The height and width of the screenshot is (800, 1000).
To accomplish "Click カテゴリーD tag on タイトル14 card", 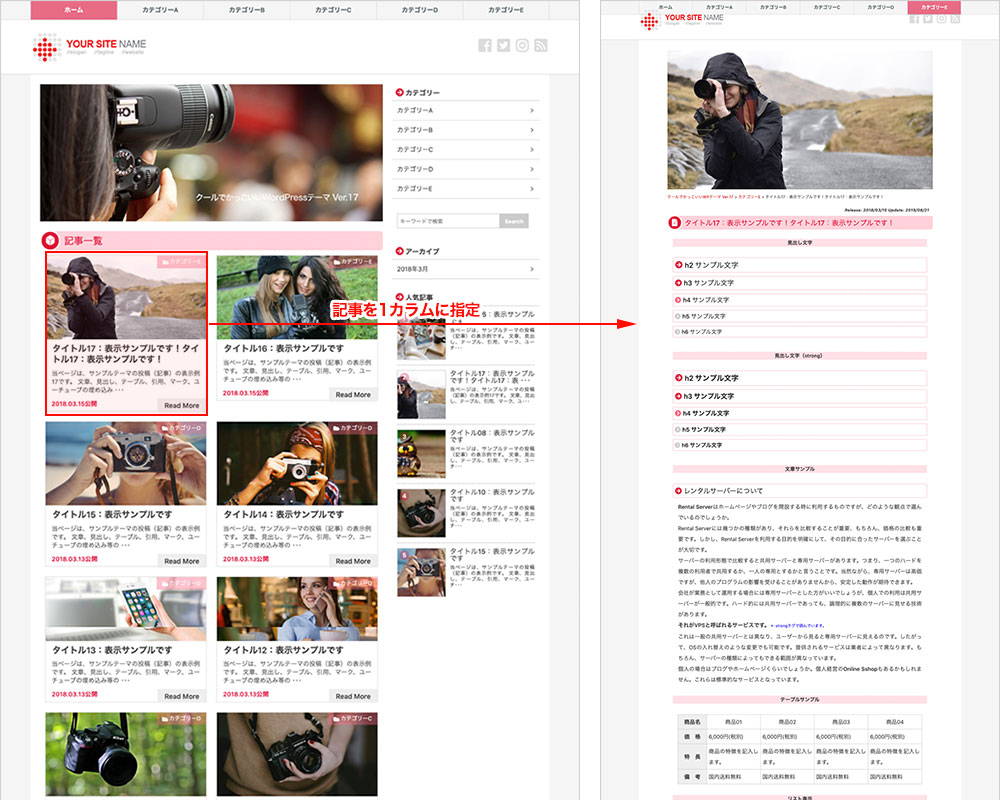I will 353,427.
